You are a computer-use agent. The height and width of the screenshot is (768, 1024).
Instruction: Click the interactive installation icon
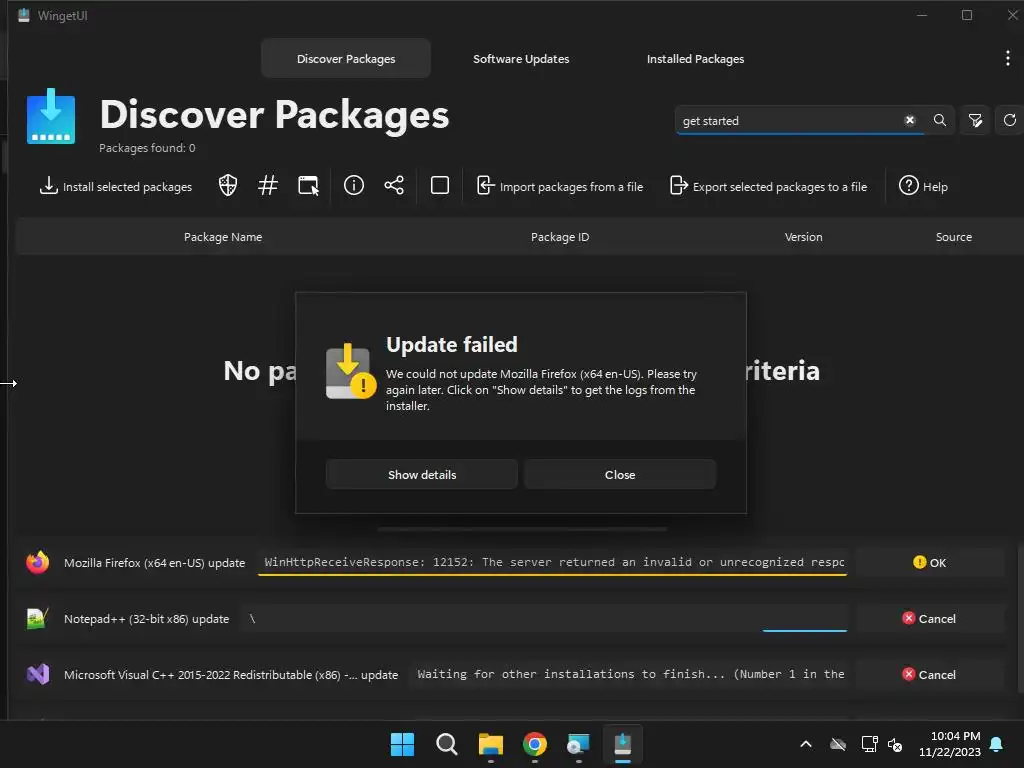coord(308,185)
